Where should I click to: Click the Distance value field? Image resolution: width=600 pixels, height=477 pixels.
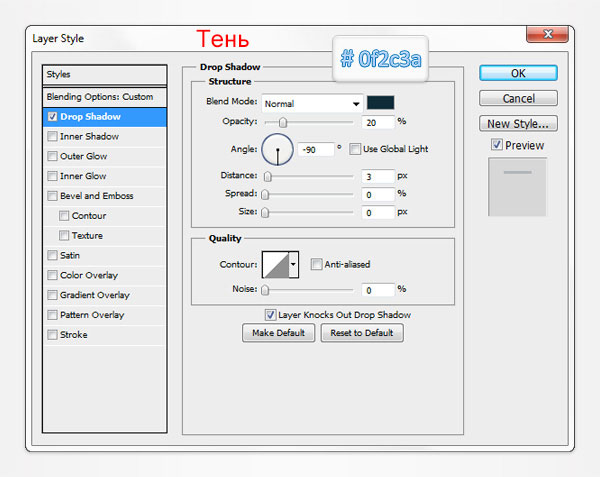click(x=378, y=176)
